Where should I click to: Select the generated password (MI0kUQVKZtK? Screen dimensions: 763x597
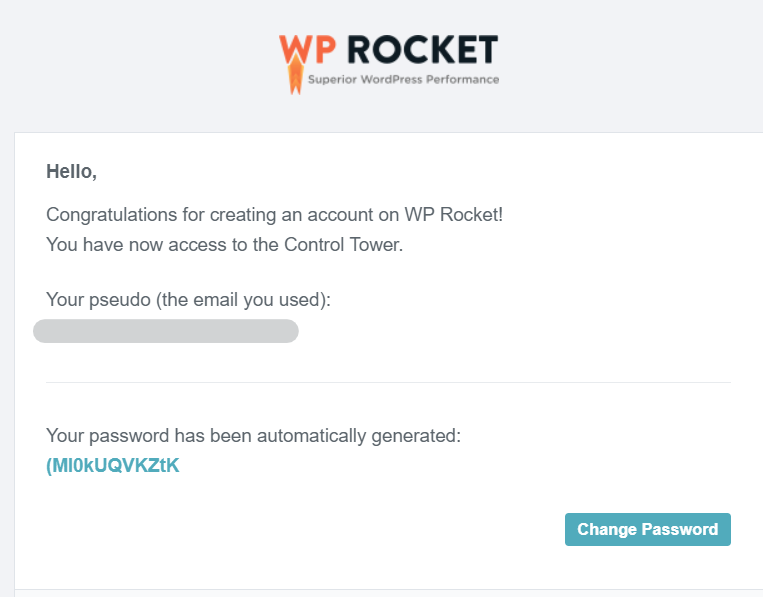coord(112,466)
